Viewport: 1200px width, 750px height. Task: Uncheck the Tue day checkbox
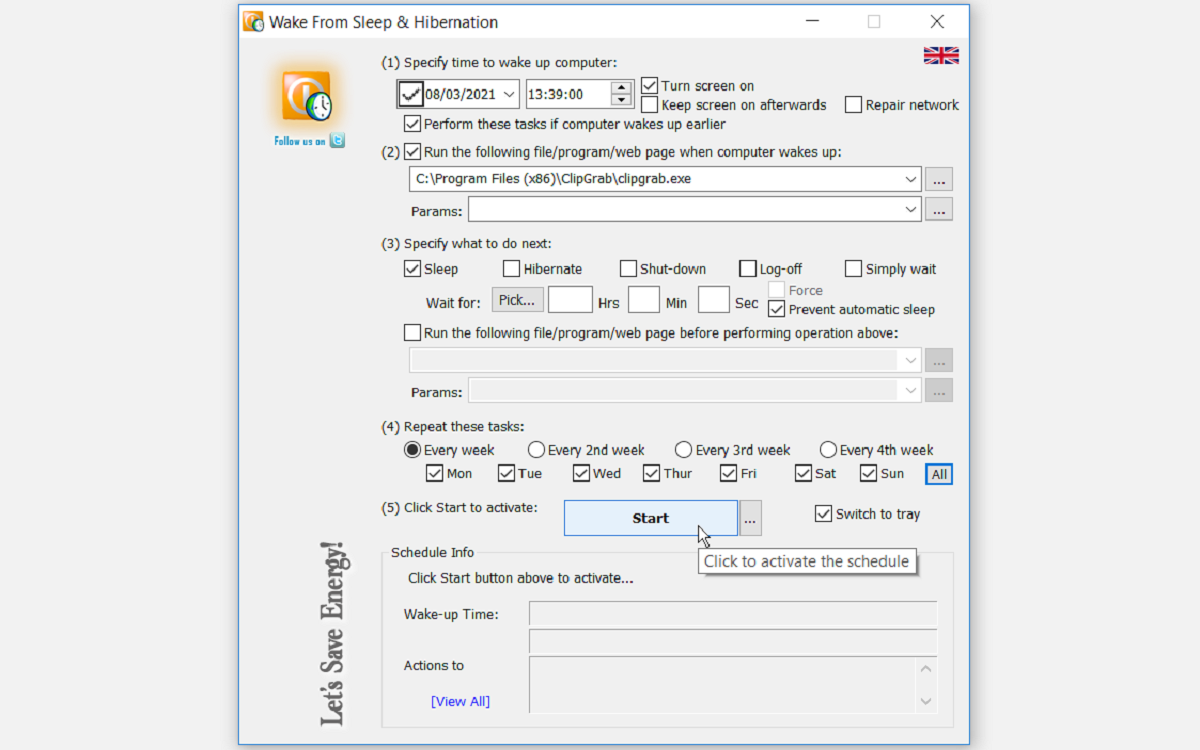pyautogui.click(x=506, y=473)
